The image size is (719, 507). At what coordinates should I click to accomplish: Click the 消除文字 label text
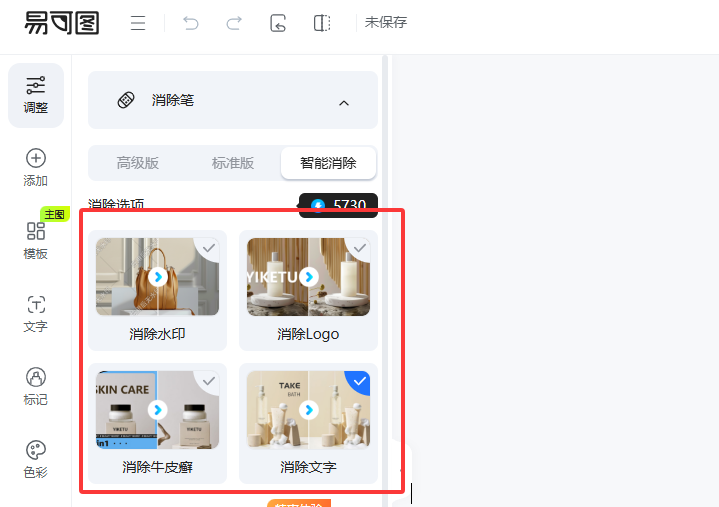308,467
